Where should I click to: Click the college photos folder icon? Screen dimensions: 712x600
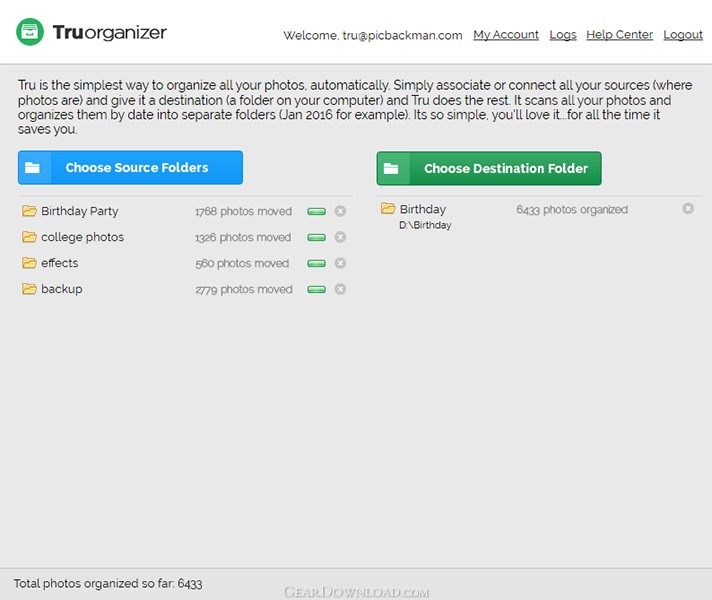tap(30, 237)
